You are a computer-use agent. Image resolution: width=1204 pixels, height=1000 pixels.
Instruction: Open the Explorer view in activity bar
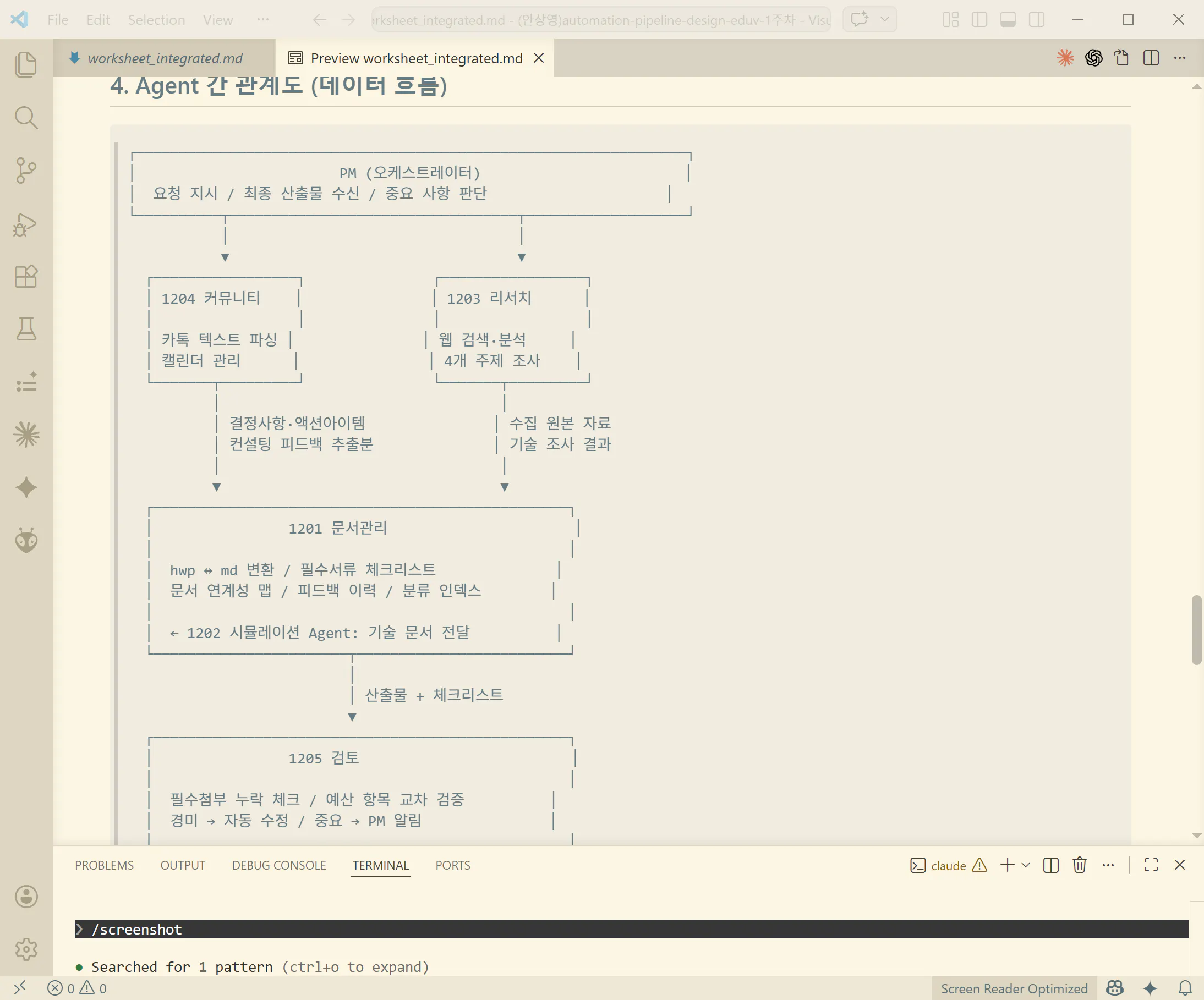coord(26,64)
